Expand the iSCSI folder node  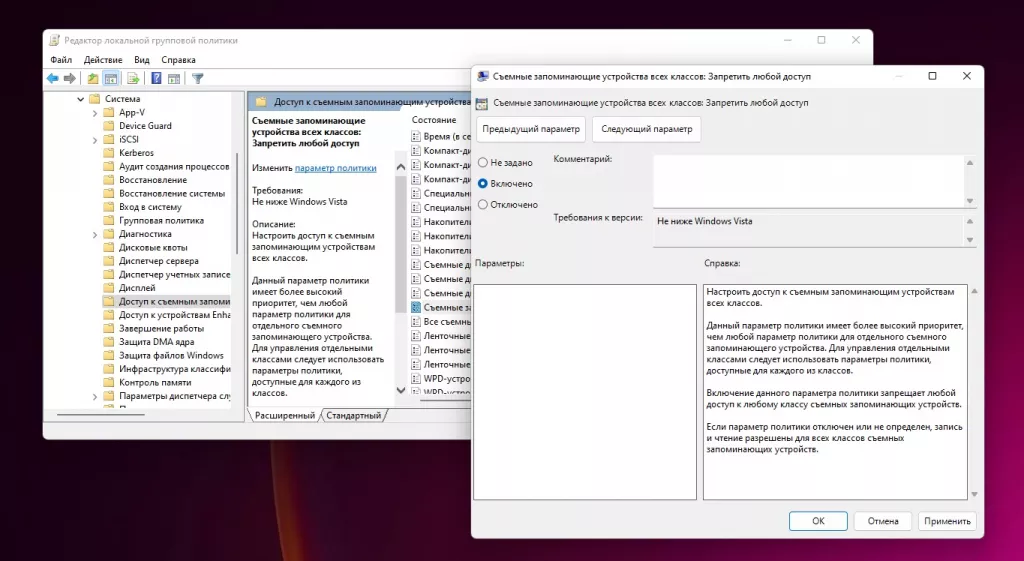(x=95, y=140)
